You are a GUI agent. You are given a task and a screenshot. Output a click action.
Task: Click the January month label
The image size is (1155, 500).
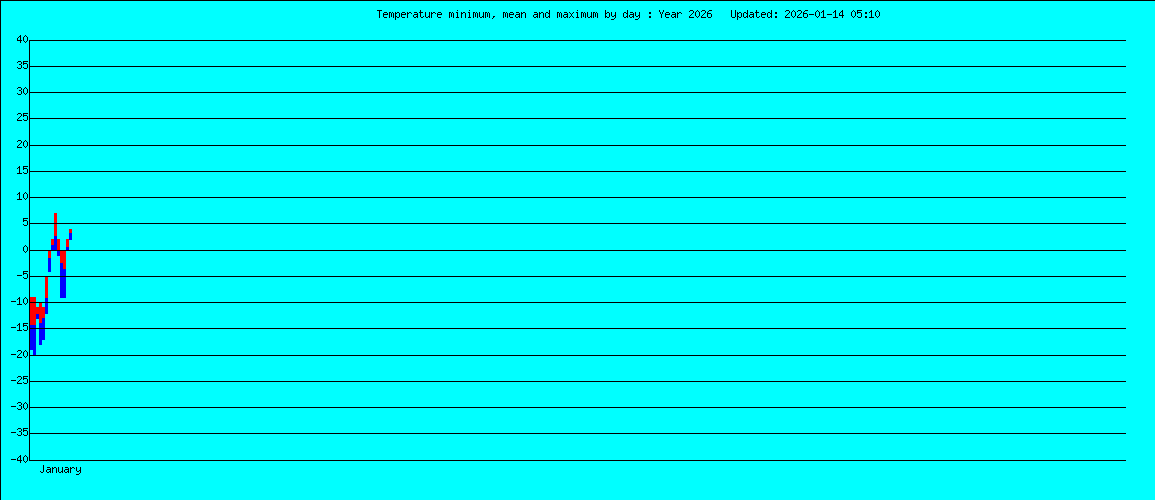[60, 469]
